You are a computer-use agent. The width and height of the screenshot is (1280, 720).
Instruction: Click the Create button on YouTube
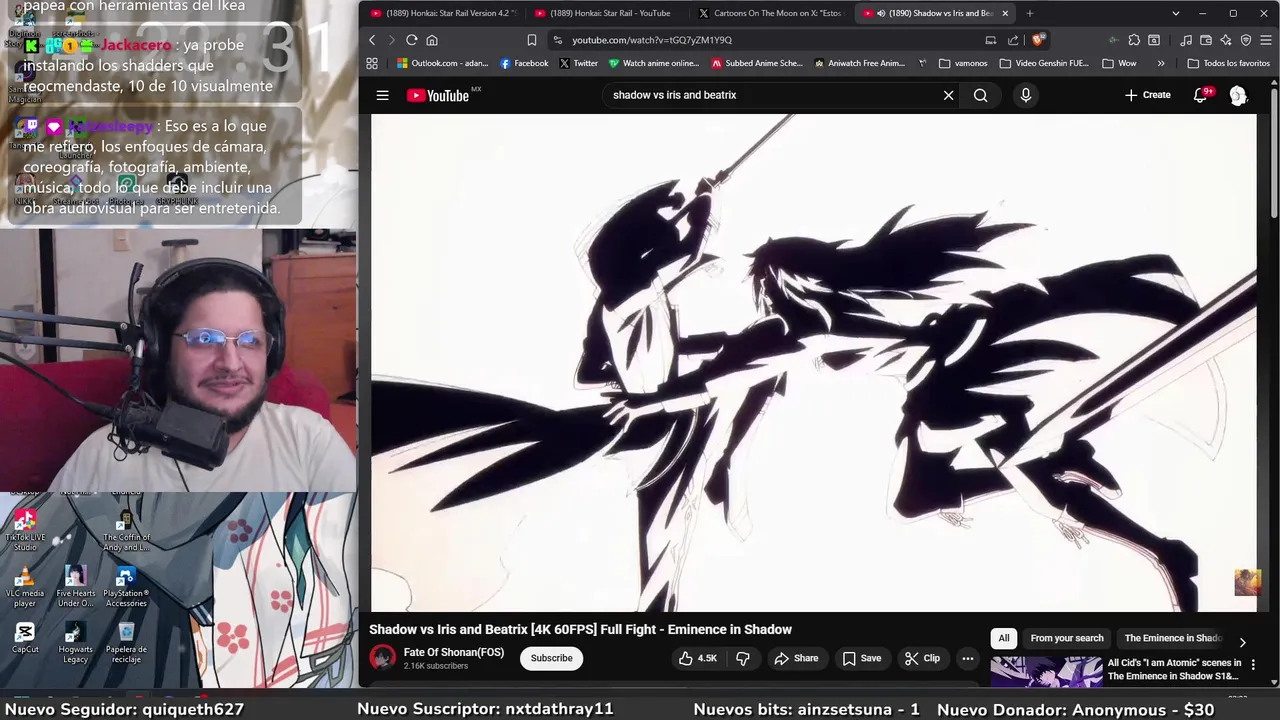pyautogui.click(x=1148, y=95)
